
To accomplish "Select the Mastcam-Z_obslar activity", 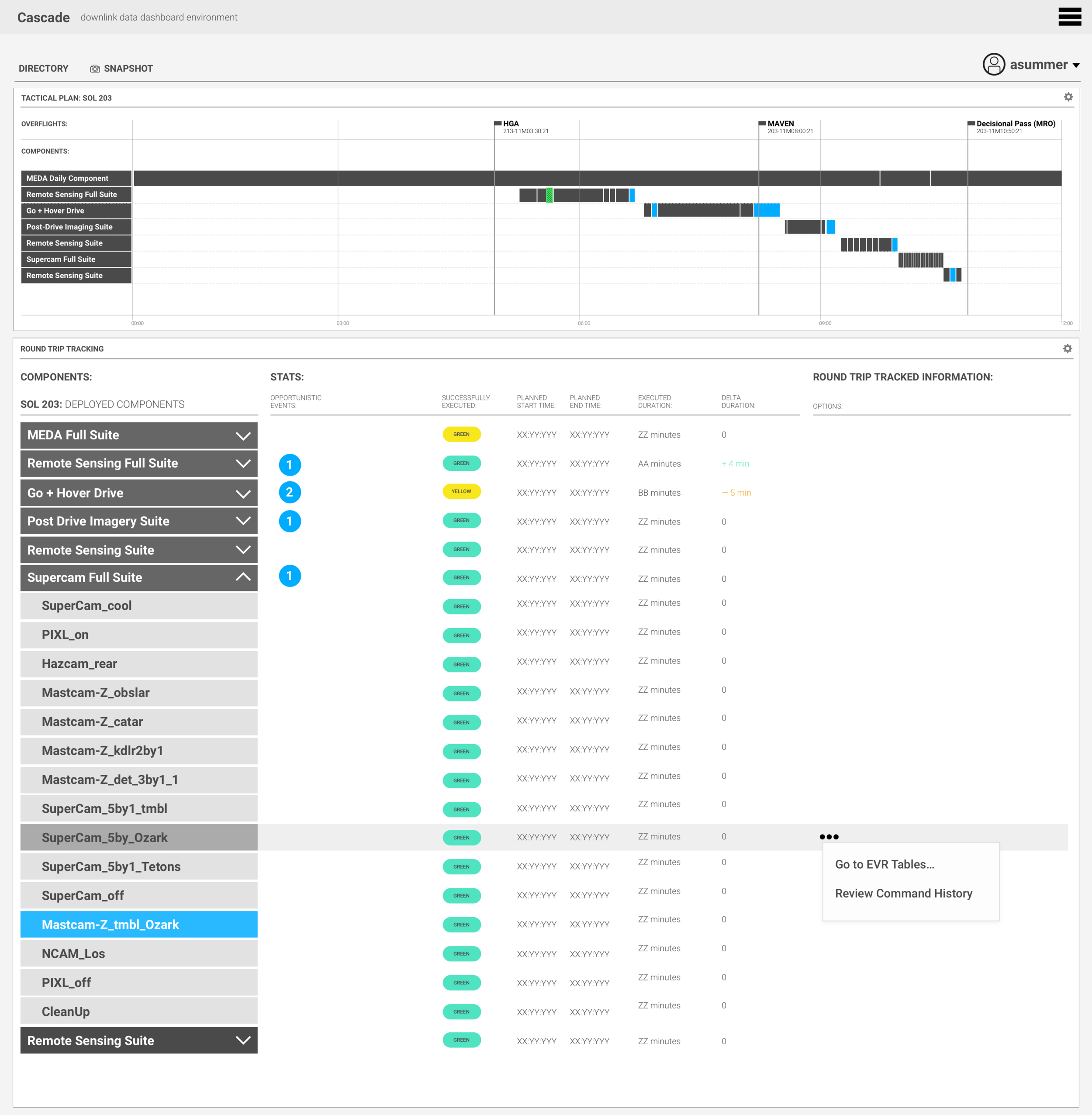I will (139, 694).
